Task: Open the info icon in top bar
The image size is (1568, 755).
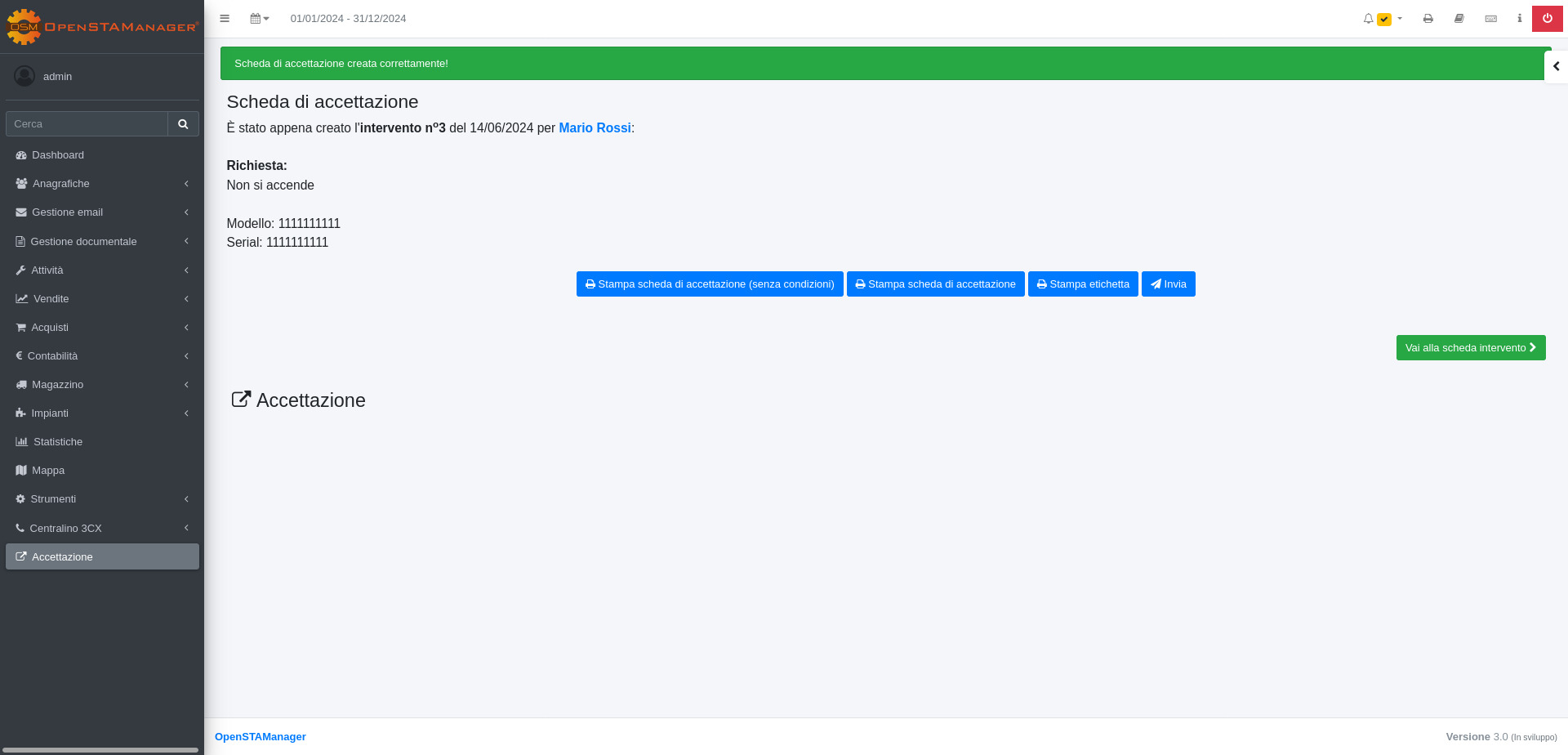Action: click(1519, 18)
